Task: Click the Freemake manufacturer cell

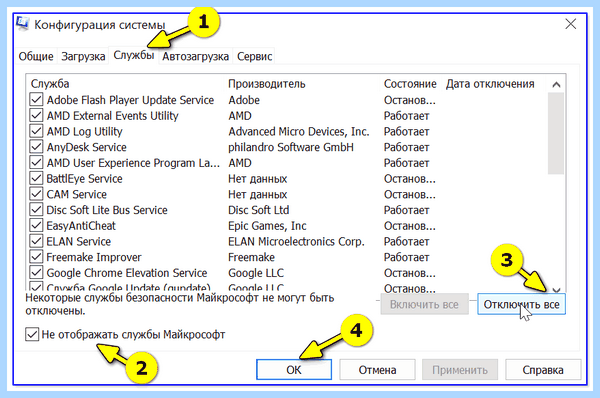Action: coord(251,257)
